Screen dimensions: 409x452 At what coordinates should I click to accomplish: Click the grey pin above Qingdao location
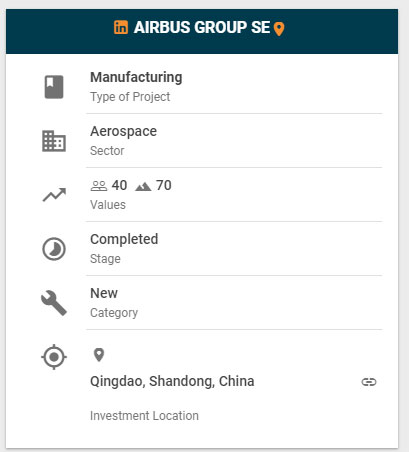tap(99, 355)
